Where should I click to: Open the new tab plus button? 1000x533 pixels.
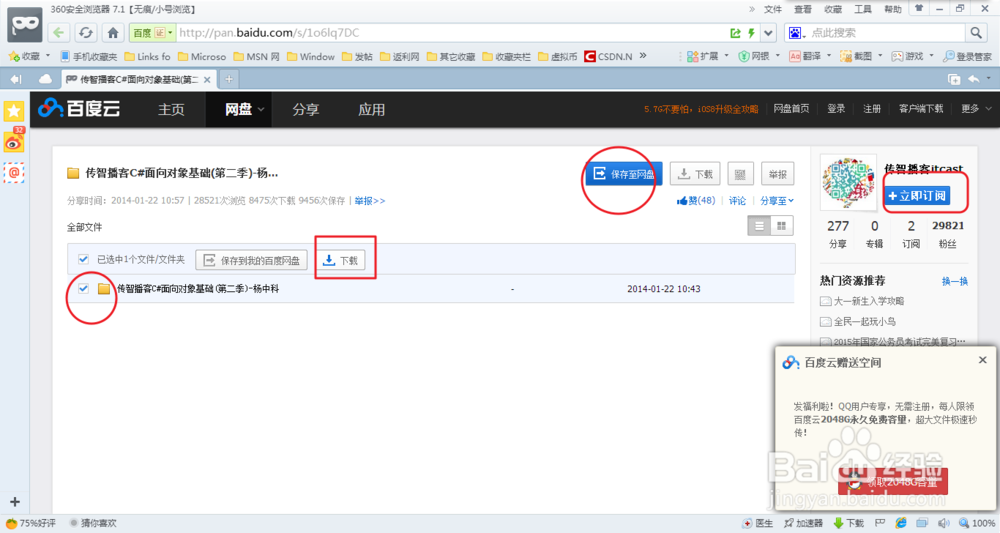click(x=228, y=79)
